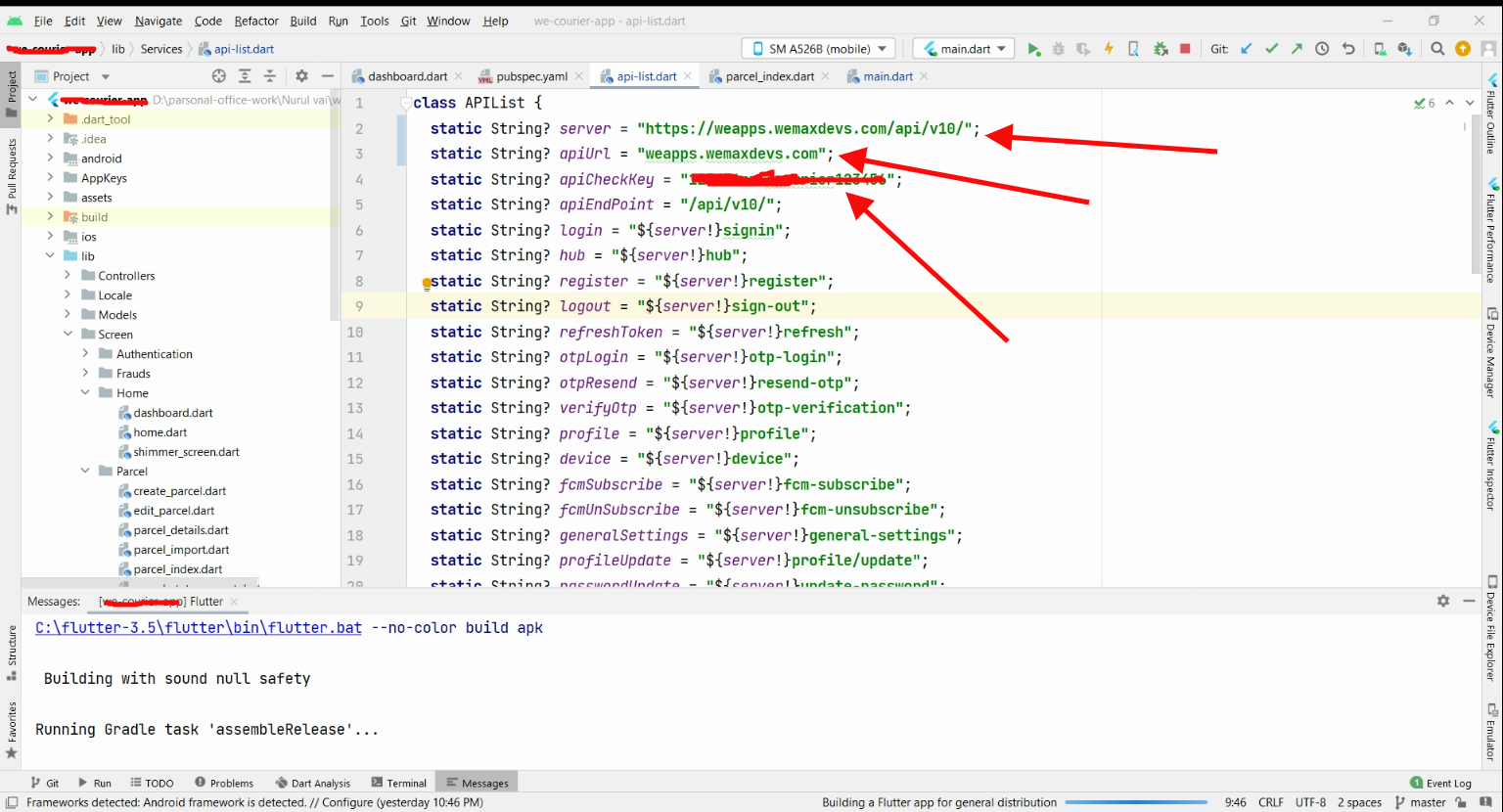This screenshot has width=1503, height=812.
Task: Open the File menu
Action: pos(43,21)
